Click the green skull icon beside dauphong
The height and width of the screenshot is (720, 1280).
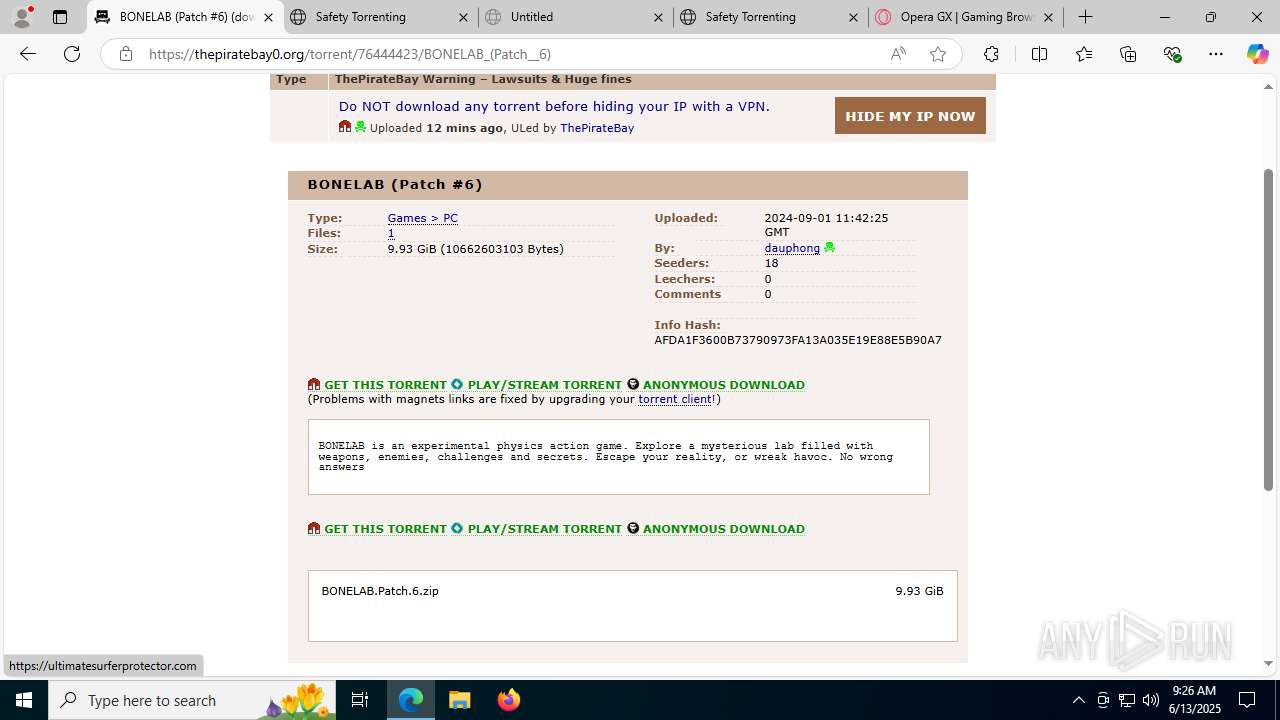829,248
